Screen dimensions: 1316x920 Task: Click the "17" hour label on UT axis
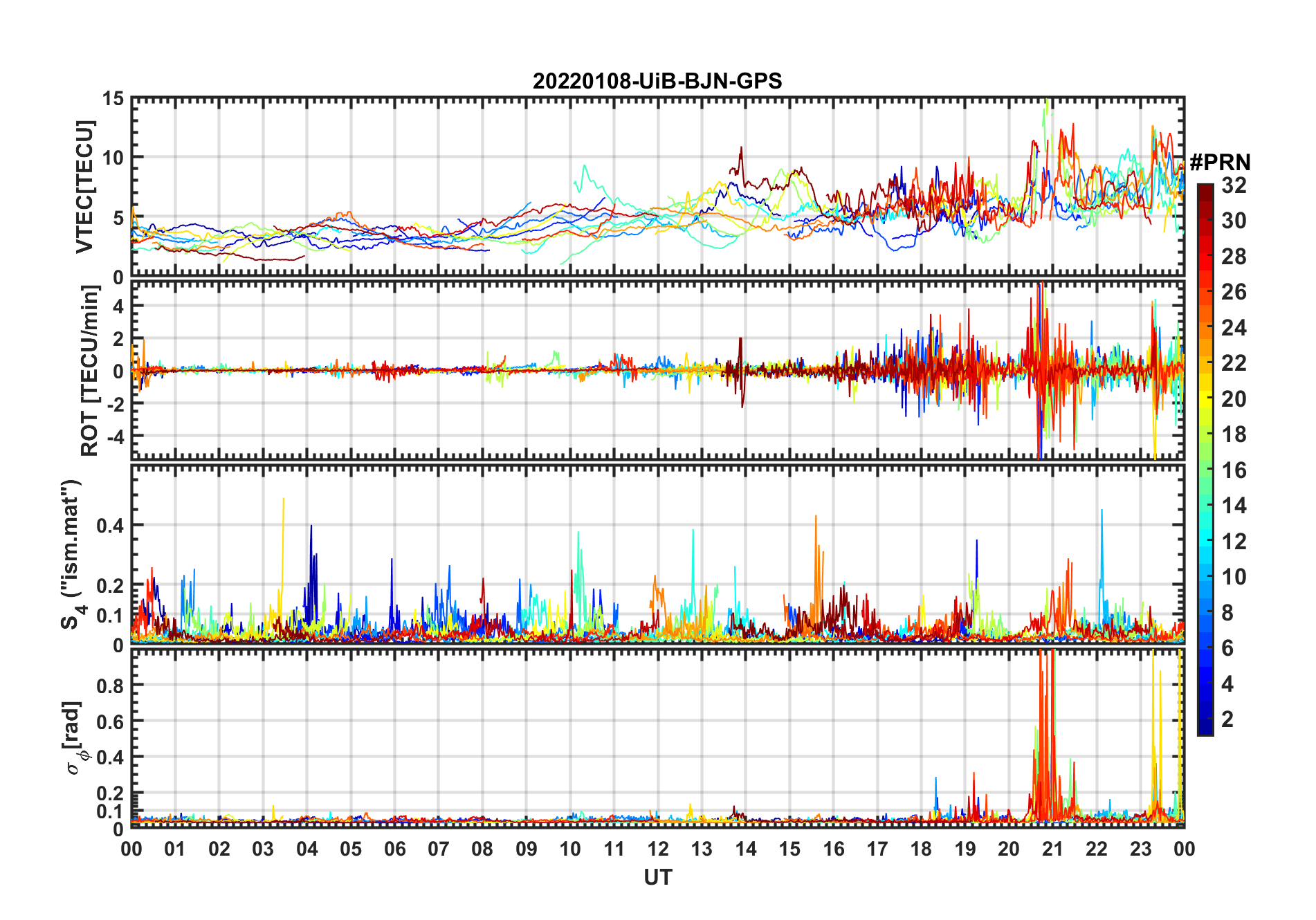point(877,849)
